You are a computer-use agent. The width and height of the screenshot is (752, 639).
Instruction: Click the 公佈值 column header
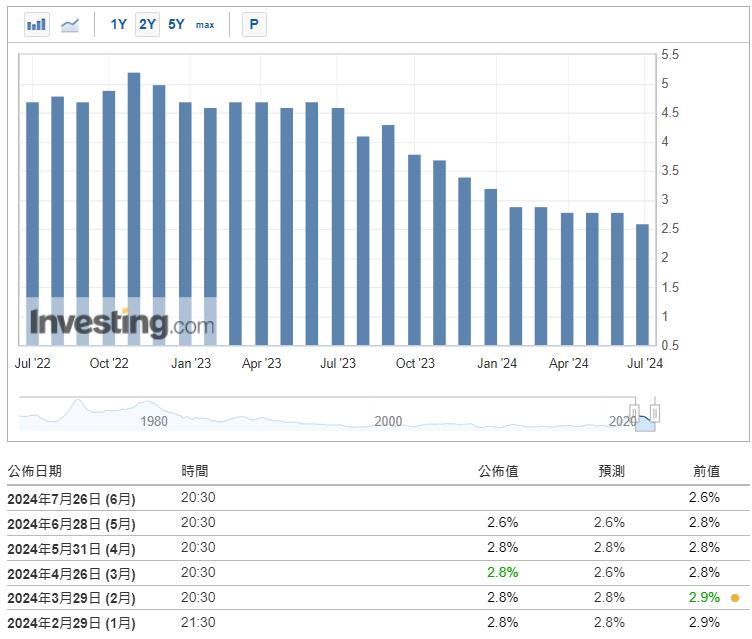pos(498,471)
